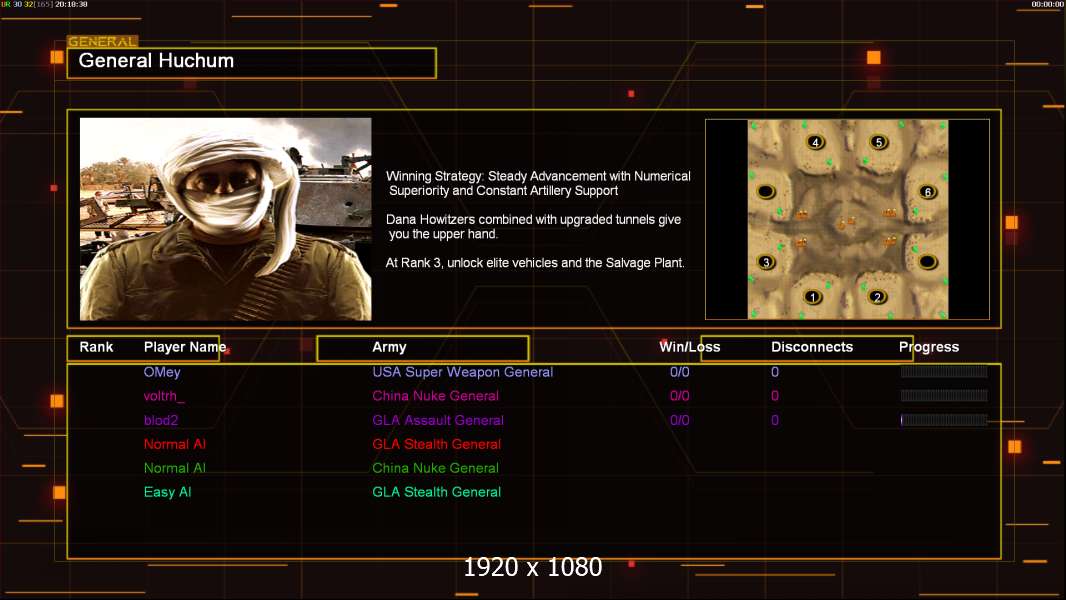
Task: Click player name OMey
Action: [162, 372]
